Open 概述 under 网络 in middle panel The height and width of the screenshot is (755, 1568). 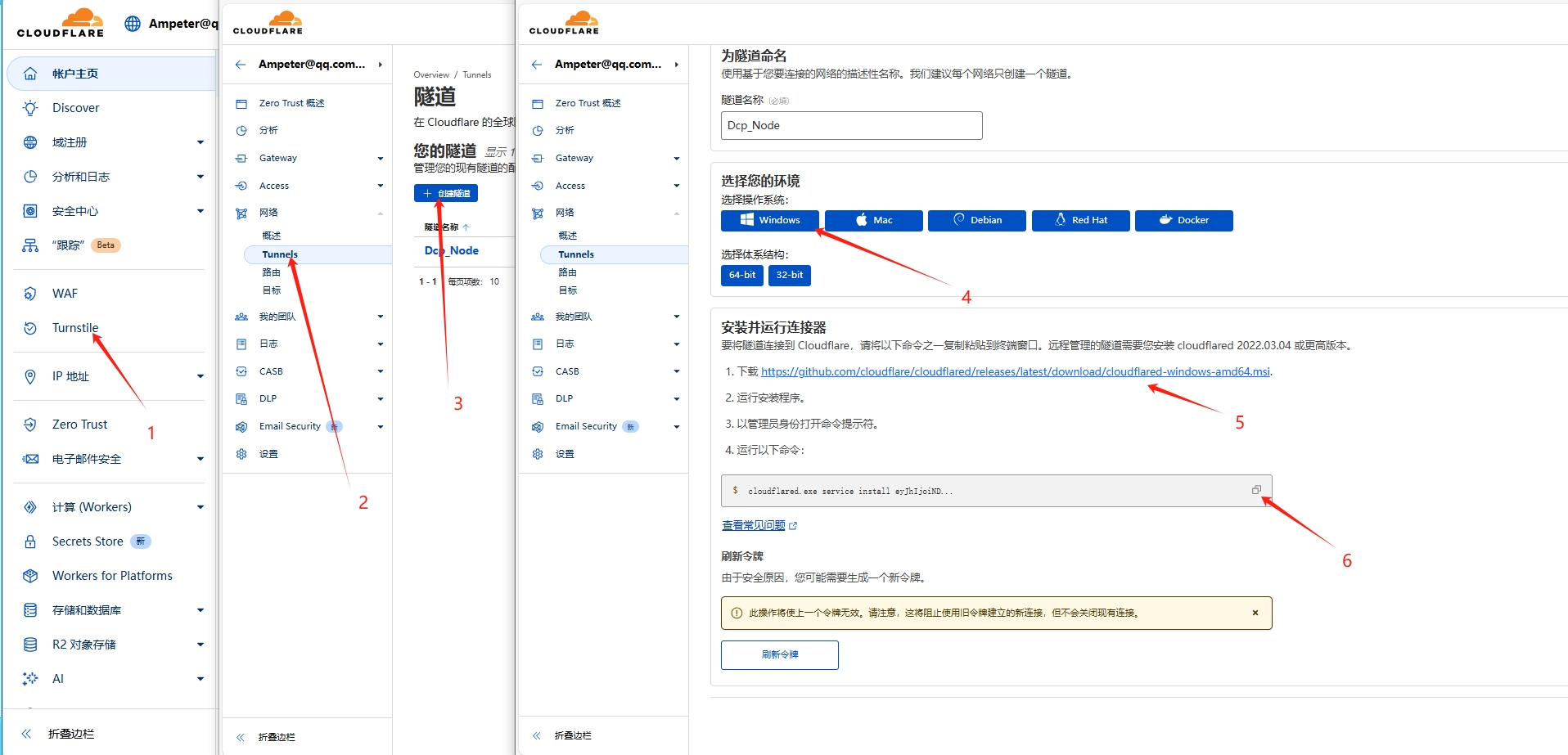pos(272,236)
